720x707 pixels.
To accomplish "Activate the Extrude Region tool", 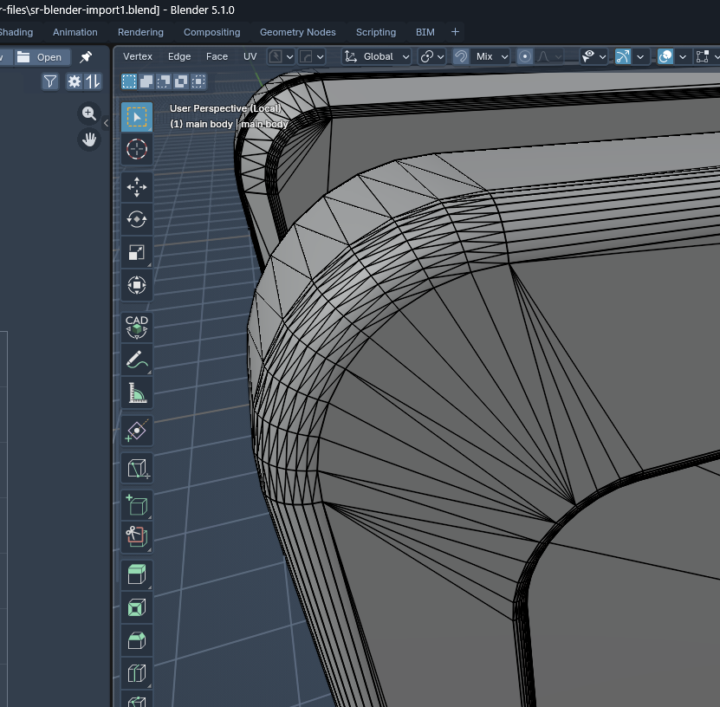I will (137, 575).
